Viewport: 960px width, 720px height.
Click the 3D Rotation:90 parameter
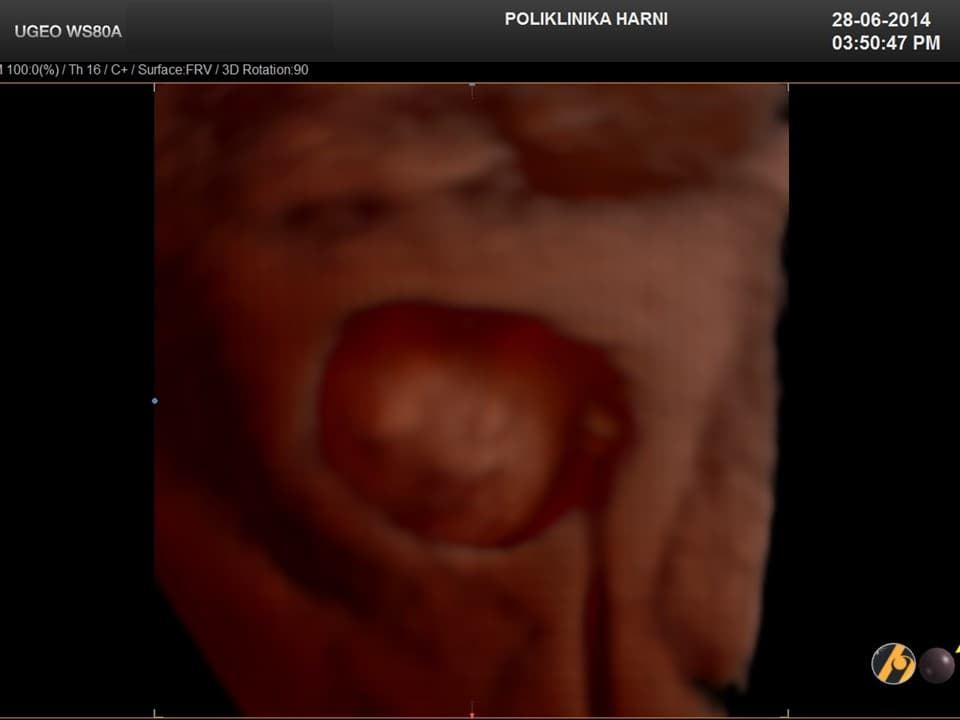point(262,70)
